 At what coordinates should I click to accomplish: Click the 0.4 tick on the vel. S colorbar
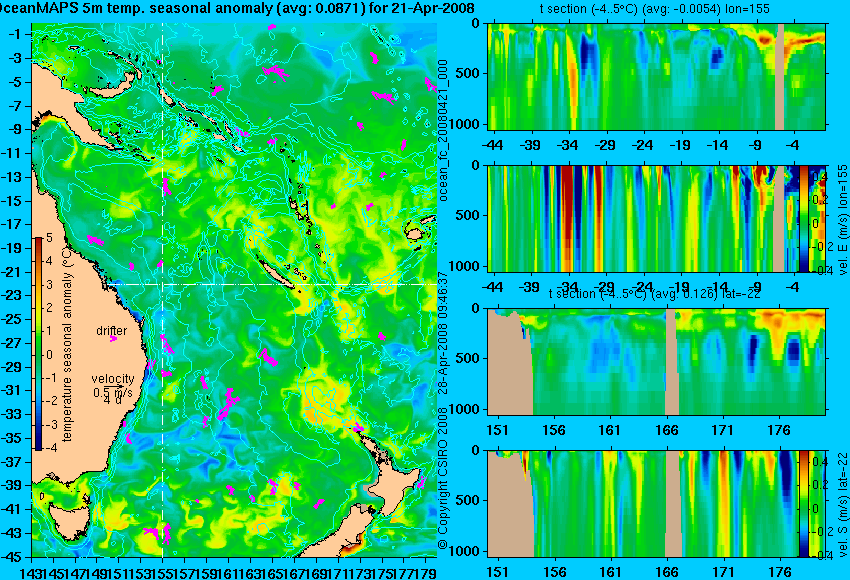pyautogui.click(x=819, y=461)
